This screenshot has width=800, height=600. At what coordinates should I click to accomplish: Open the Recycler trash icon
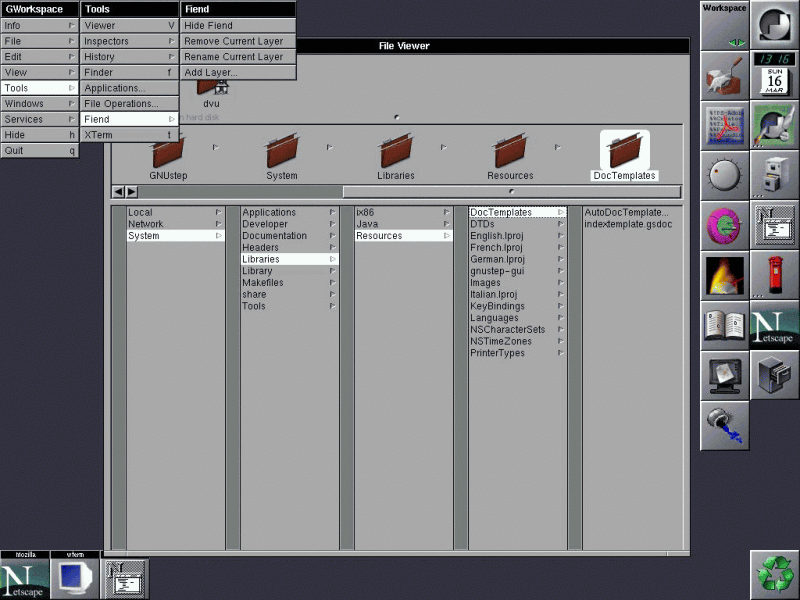(x=774, y=574)
